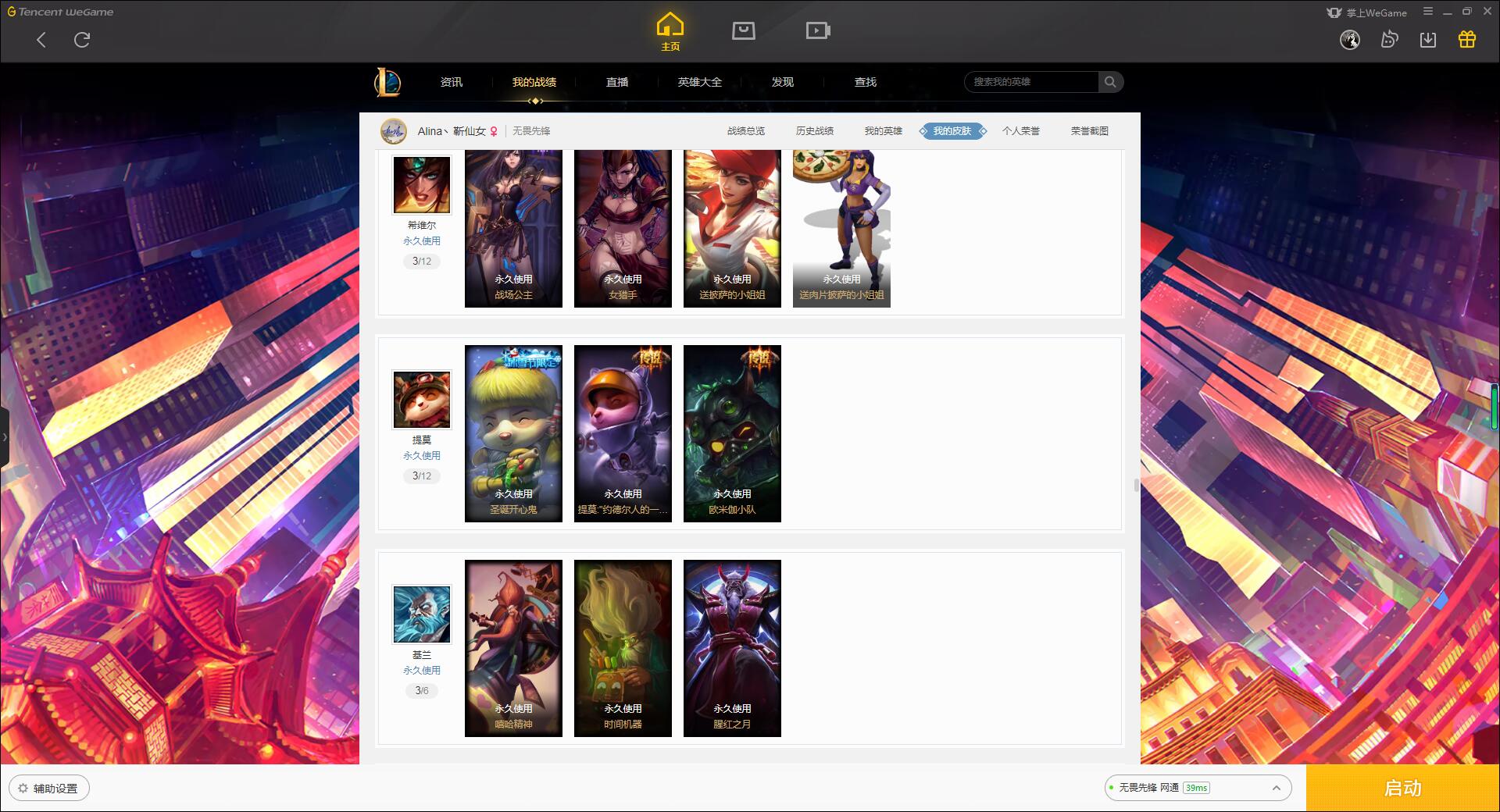Switch to 个人荣誉 sub-tab

tap(1021, 131)
